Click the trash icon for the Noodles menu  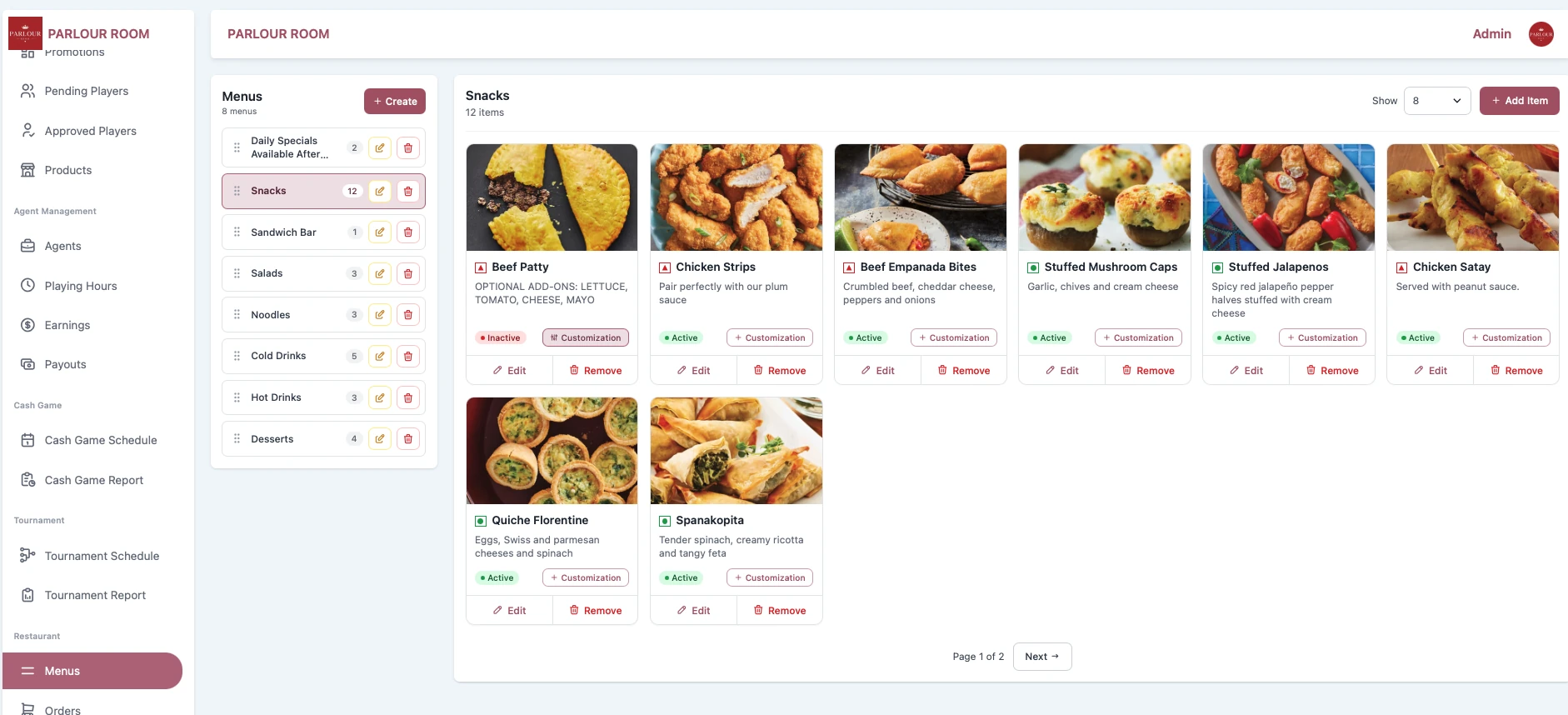click(x=408, y=315)
